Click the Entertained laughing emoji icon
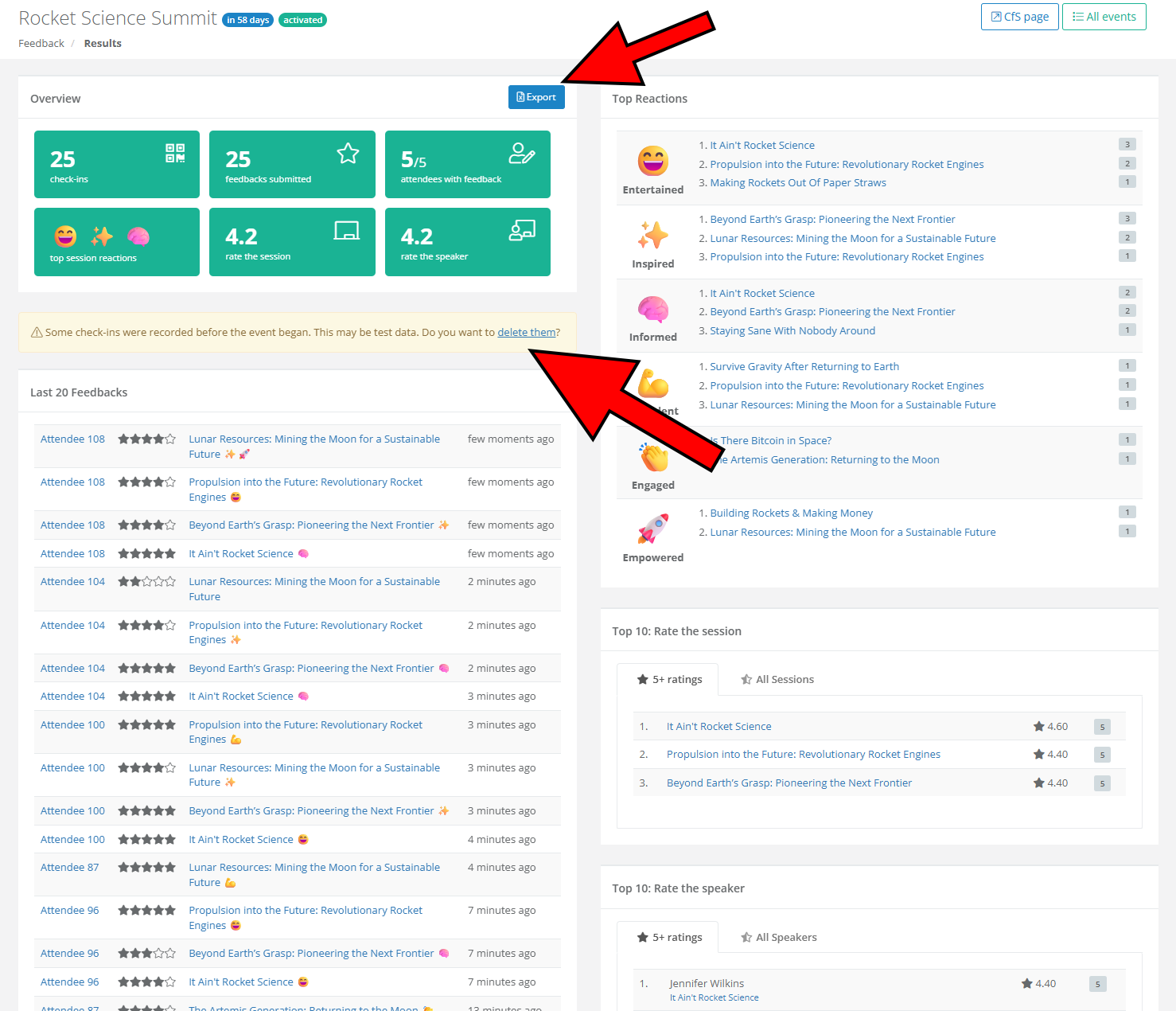The image size is (1176, 1011). [652, 162]
